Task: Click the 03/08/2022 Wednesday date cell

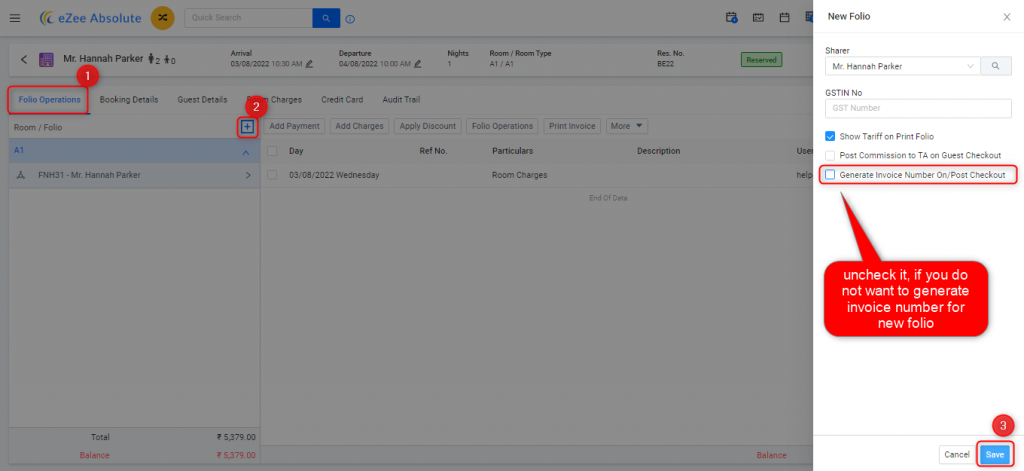Action: (x=334, y=175)
